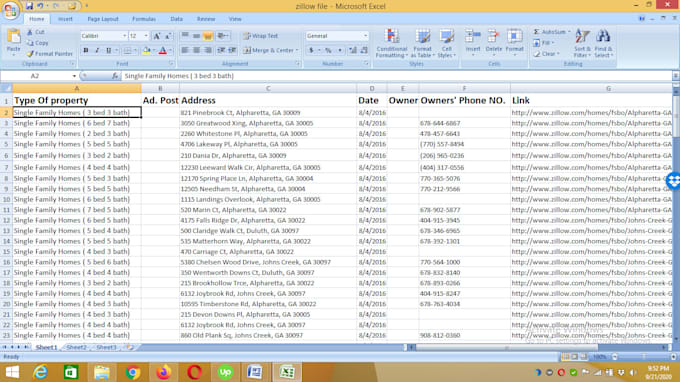Click the Office button logo
Screen dimensions: 680x382
10,10
